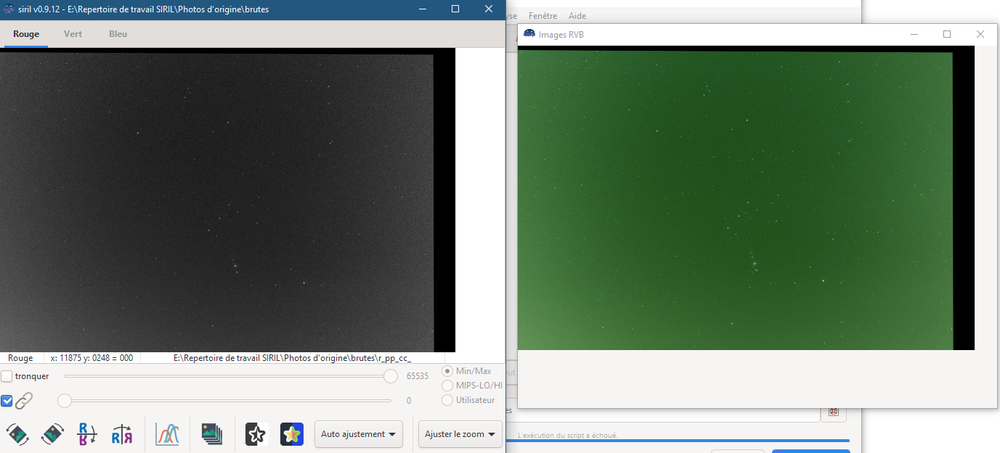The height and width of the screenshot is (453, 1000).
Task: Click the blue progress bar under the script failure message
Action: [677, 440]
